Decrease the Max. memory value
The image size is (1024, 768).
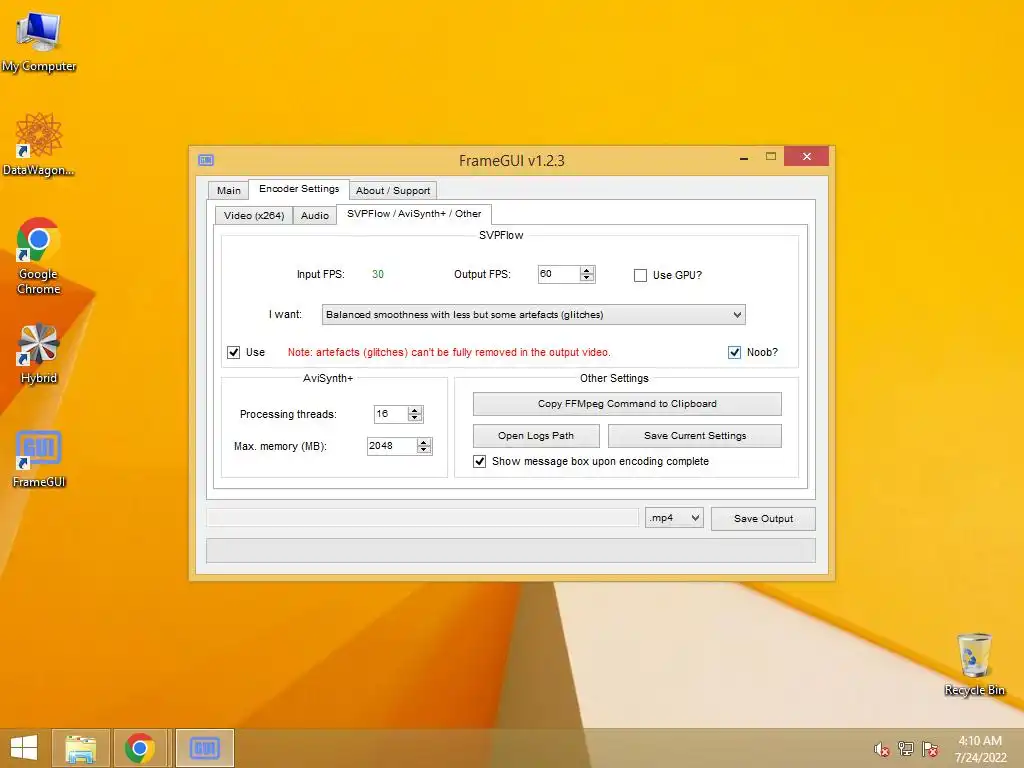[x=424, y=451]
